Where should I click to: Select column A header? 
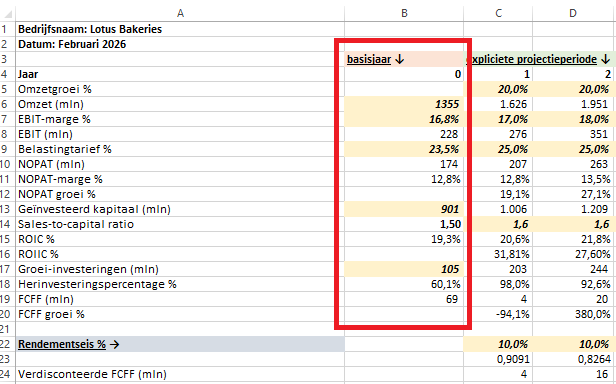[180, 13]
